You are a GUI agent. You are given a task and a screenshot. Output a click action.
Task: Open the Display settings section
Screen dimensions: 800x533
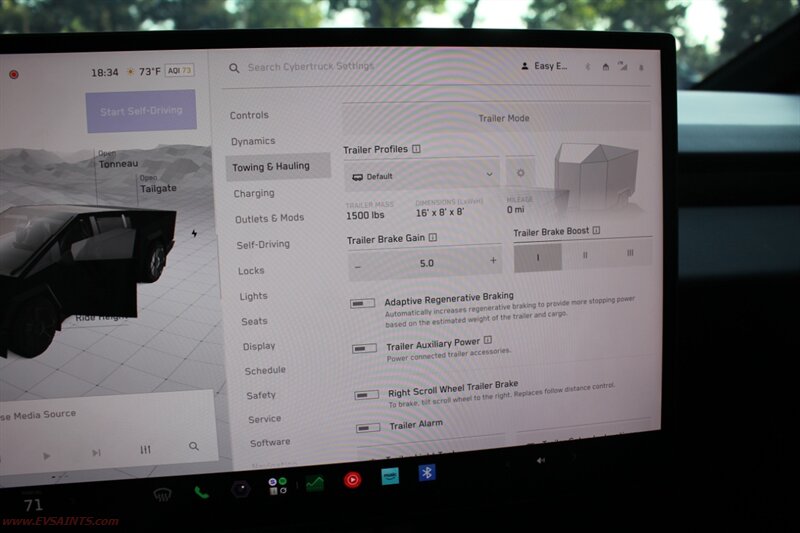point(259,346)
